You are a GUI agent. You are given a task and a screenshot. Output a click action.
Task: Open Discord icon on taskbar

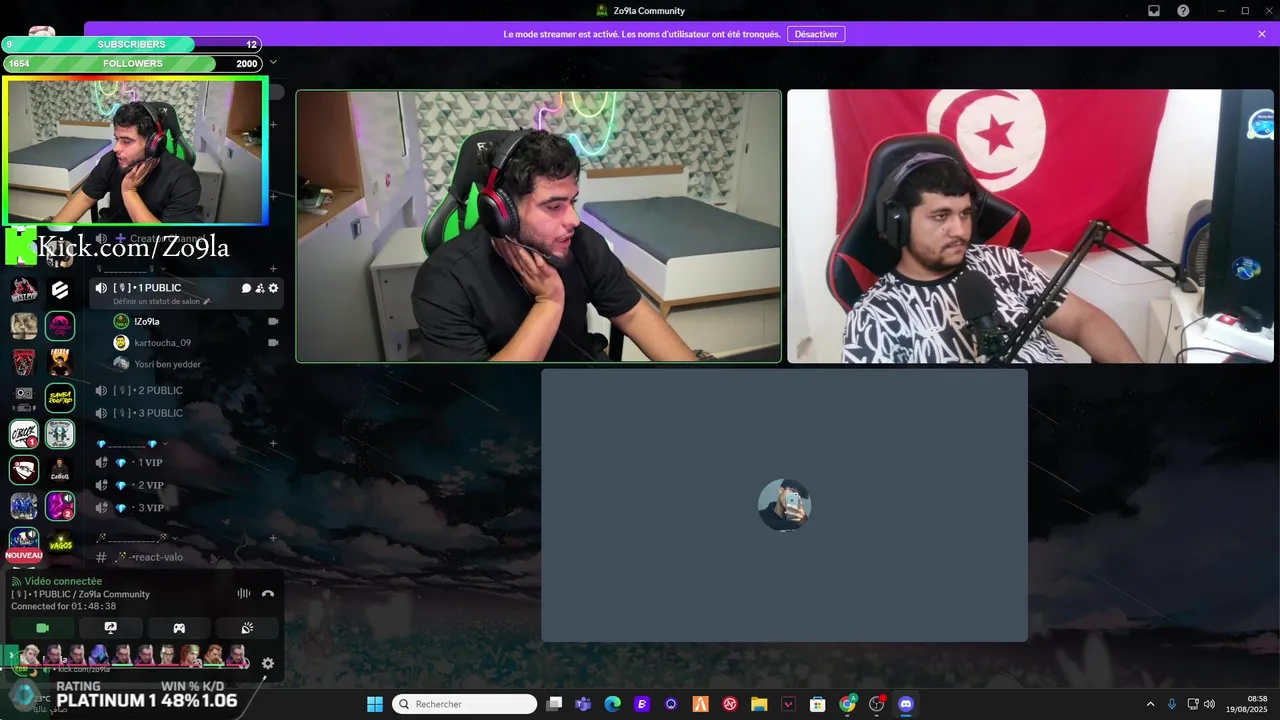(x=906, y=704)
